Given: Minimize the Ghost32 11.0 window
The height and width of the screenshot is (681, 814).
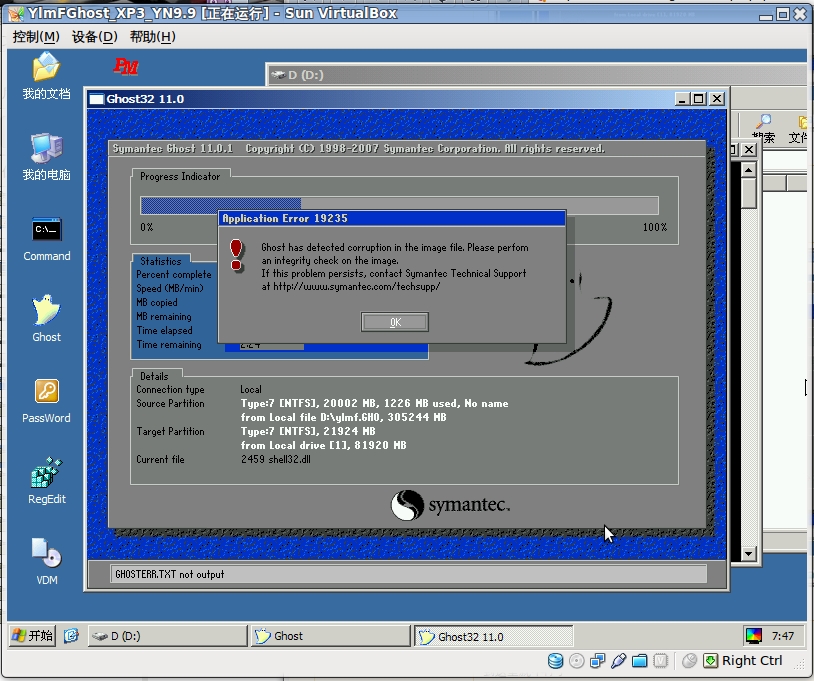Looking at the screenshot, I should [x=682, y=99].
